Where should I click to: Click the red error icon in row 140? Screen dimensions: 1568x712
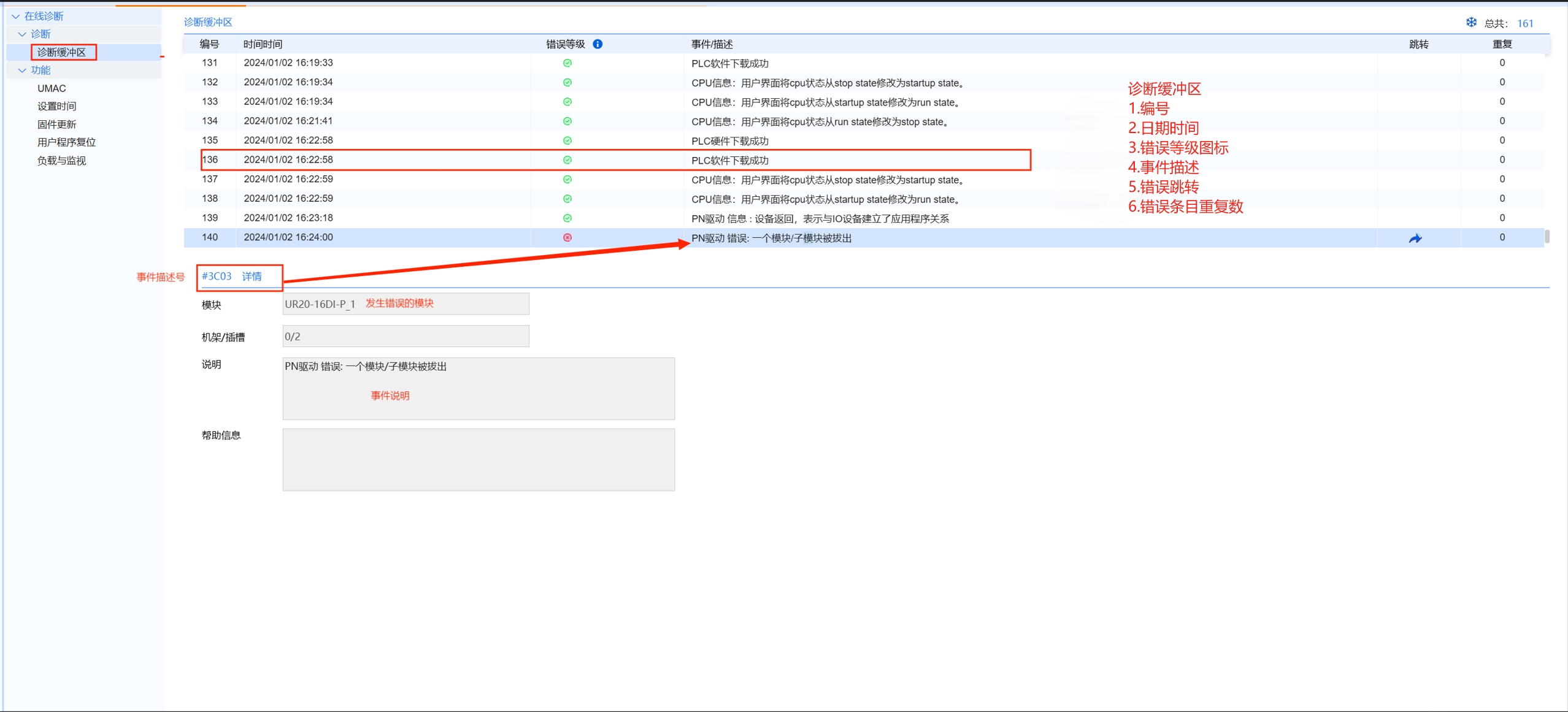(x=567, y=237)
